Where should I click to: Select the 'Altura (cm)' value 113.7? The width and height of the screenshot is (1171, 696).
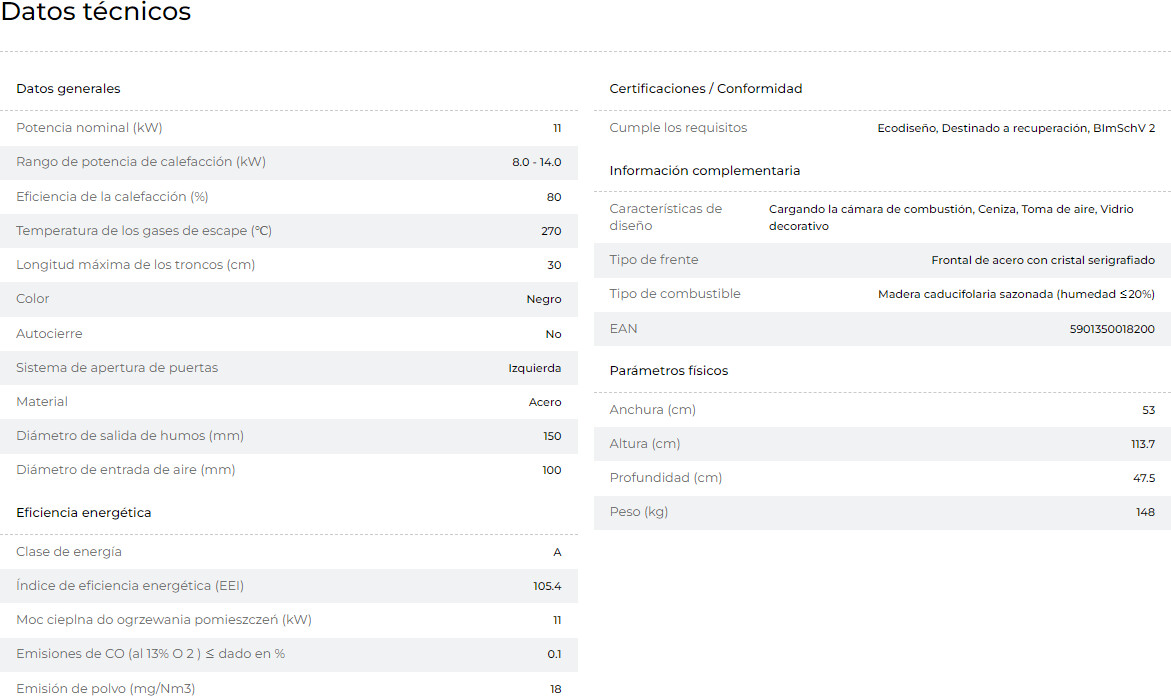tap(1142, 444)
